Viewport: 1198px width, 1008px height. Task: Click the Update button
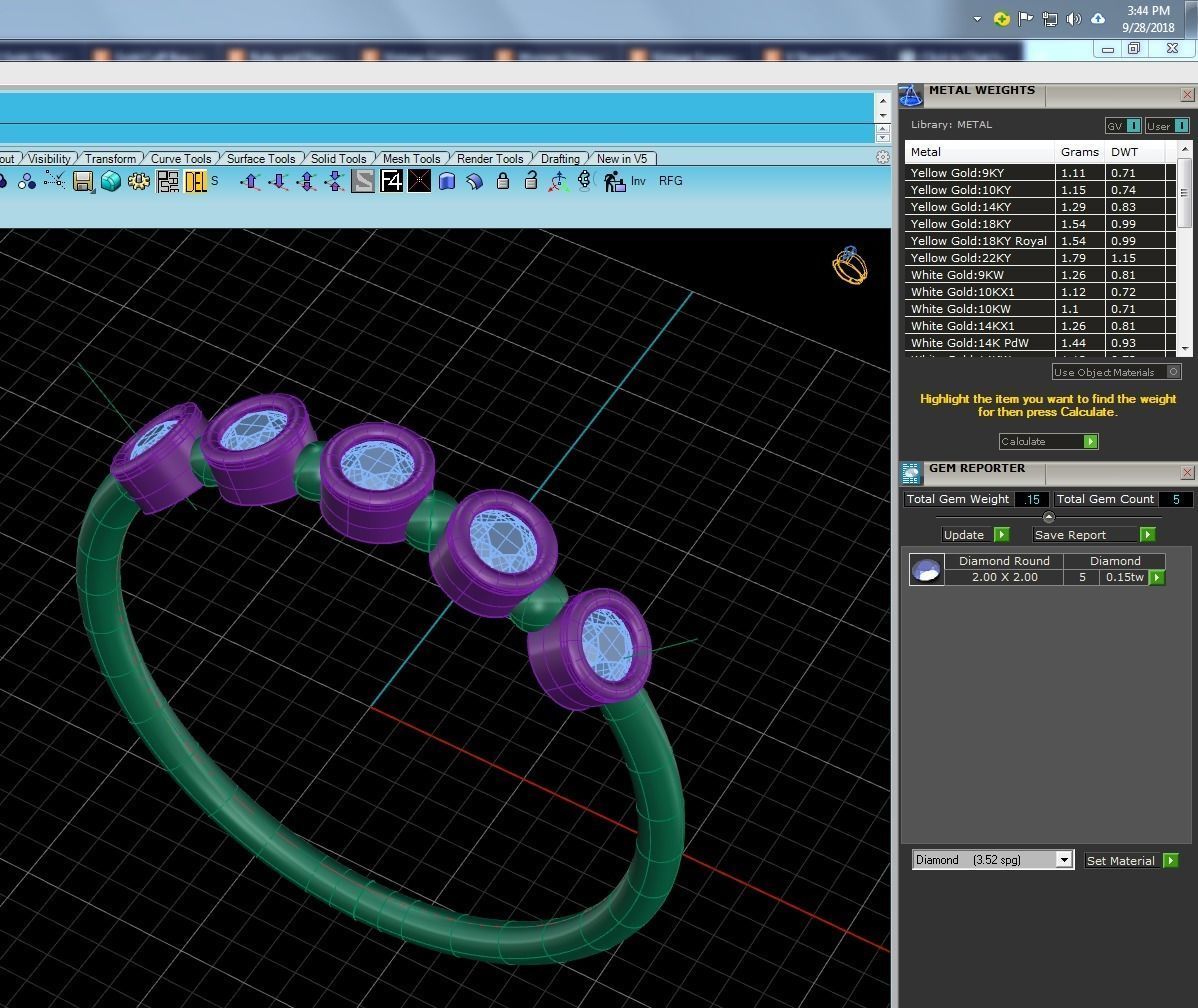pyautogui.click(x=976, y=535)
